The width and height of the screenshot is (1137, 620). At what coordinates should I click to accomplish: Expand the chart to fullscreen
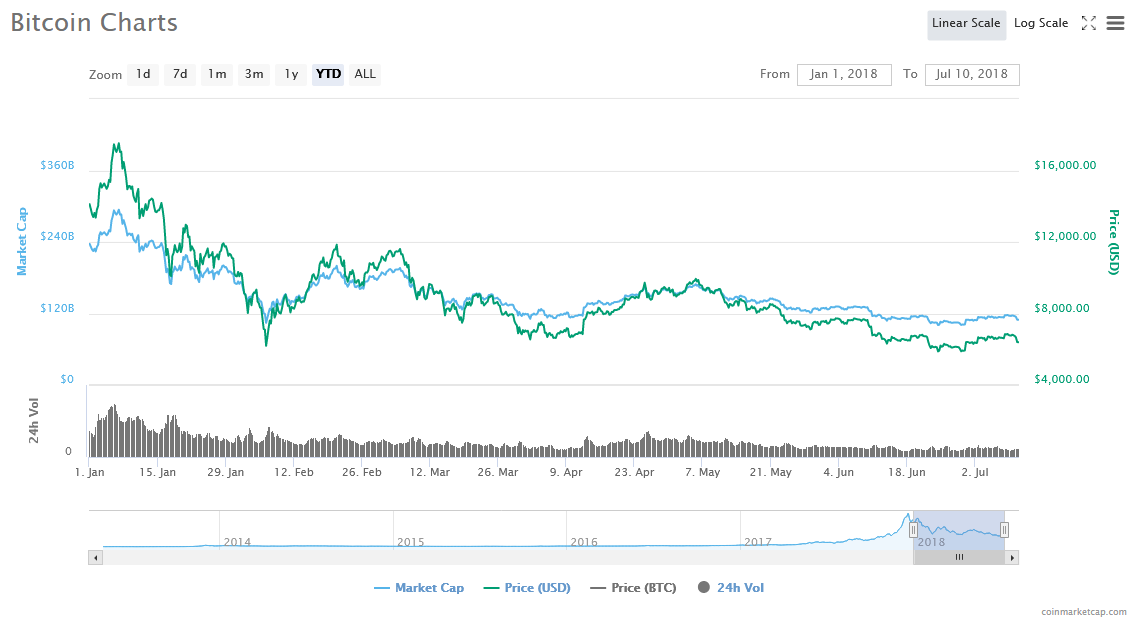[1089, 22]
